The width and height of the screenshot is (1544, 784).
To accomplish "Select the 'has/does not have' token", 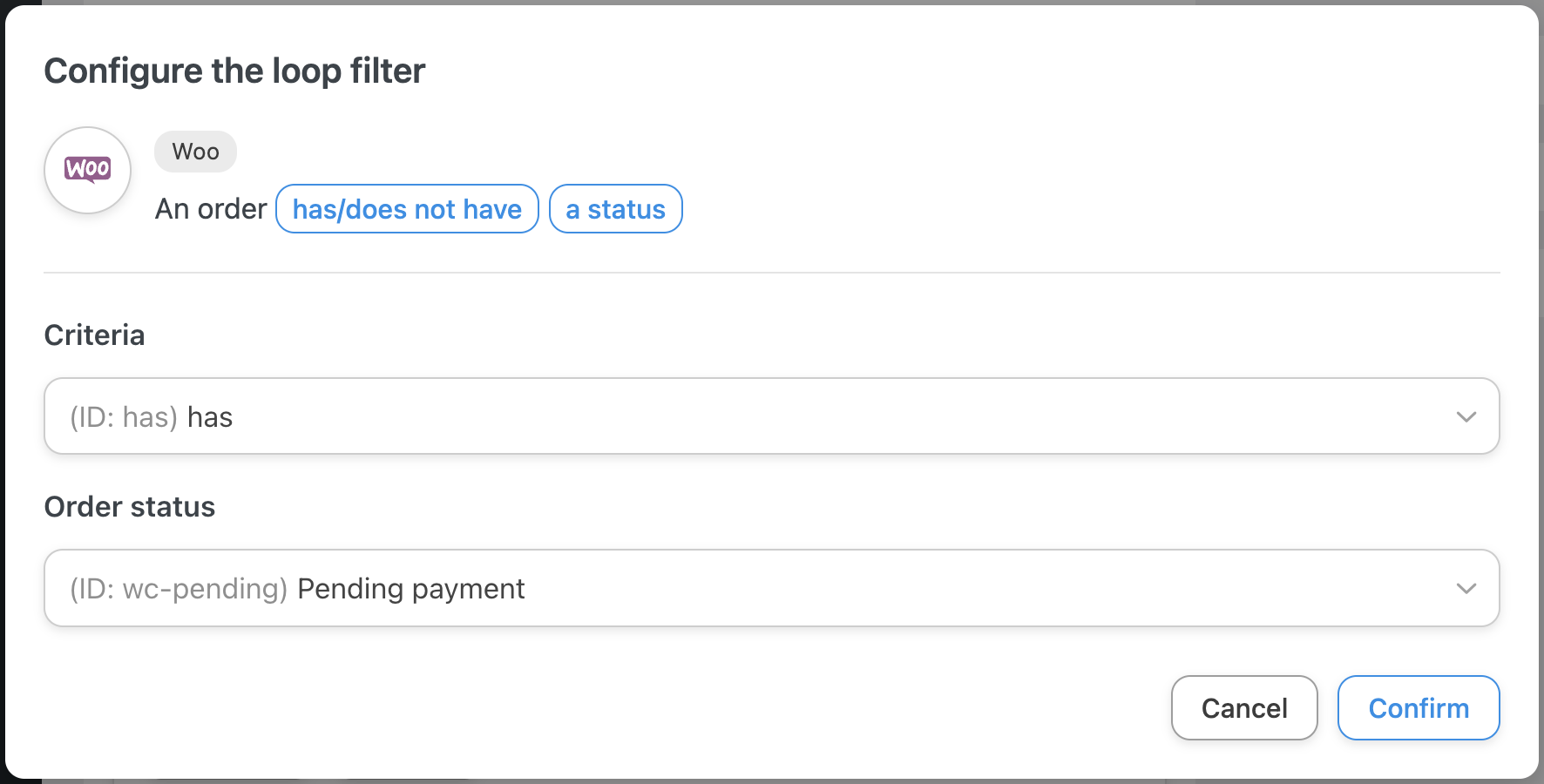I will point(407,209).
